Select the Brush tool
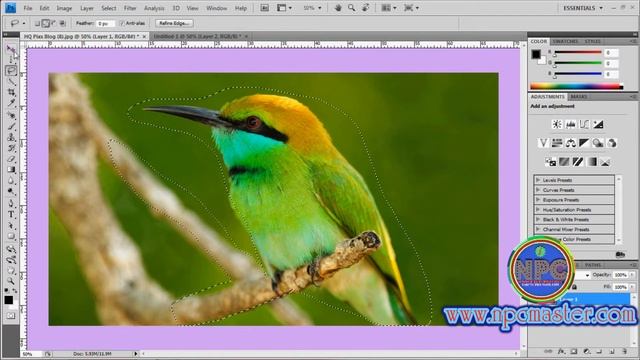 11,126
